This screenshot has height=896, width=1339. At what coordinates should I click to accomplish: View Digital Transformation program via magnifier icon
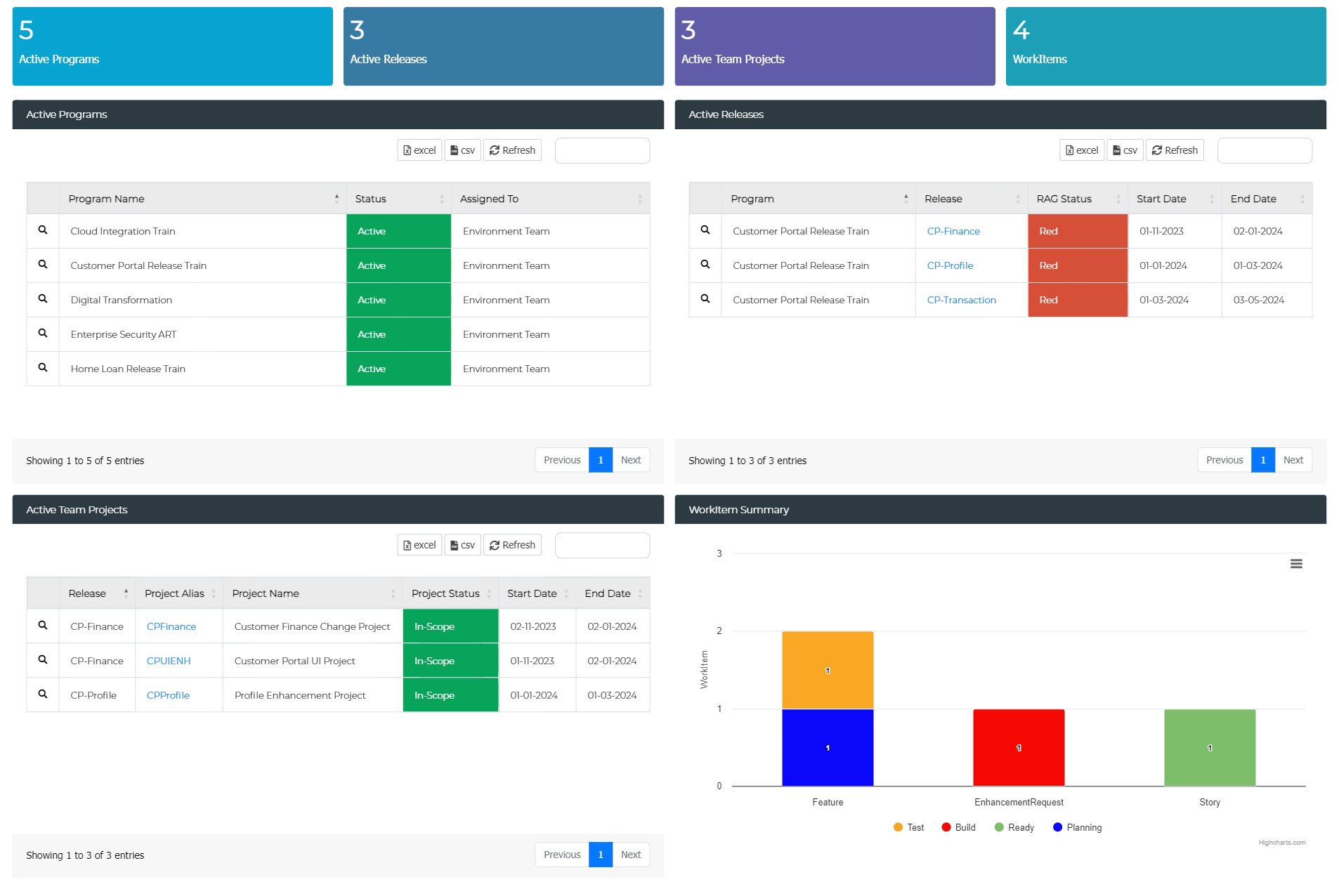pos(43,299)
